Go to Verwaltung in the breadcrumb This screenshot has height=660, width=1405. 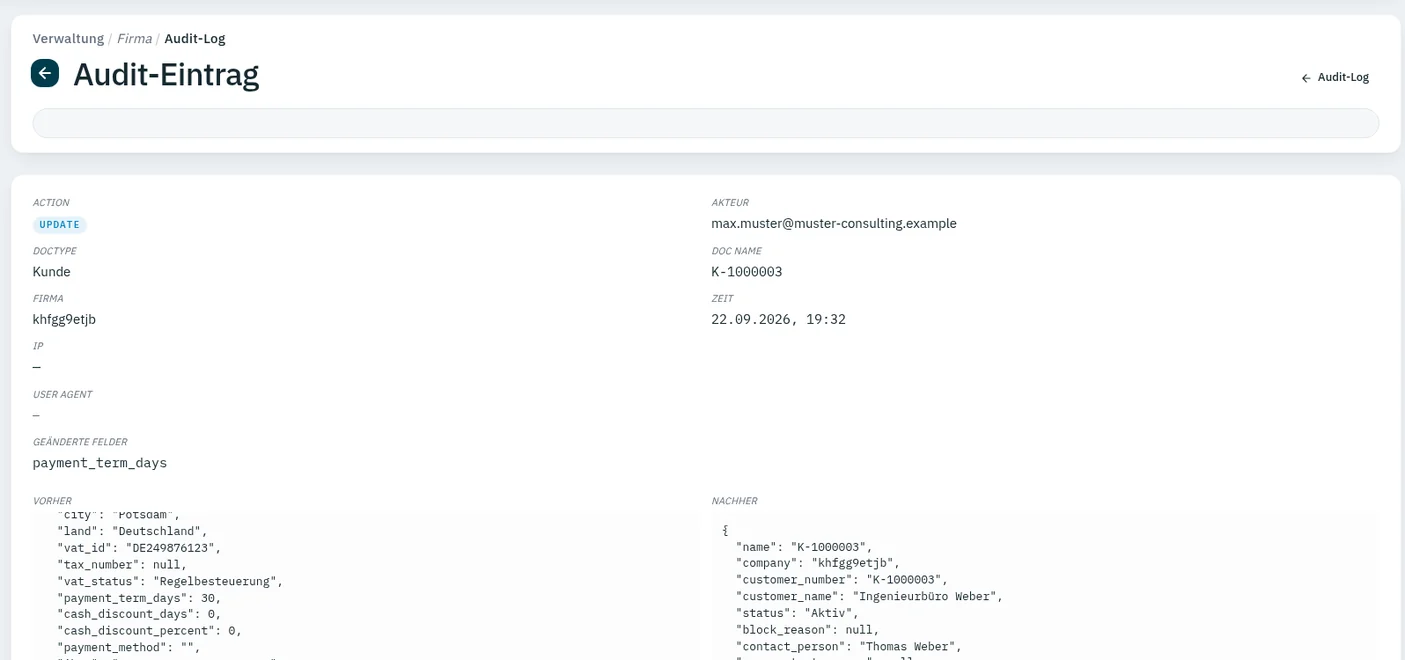click(x=68, y=39)
